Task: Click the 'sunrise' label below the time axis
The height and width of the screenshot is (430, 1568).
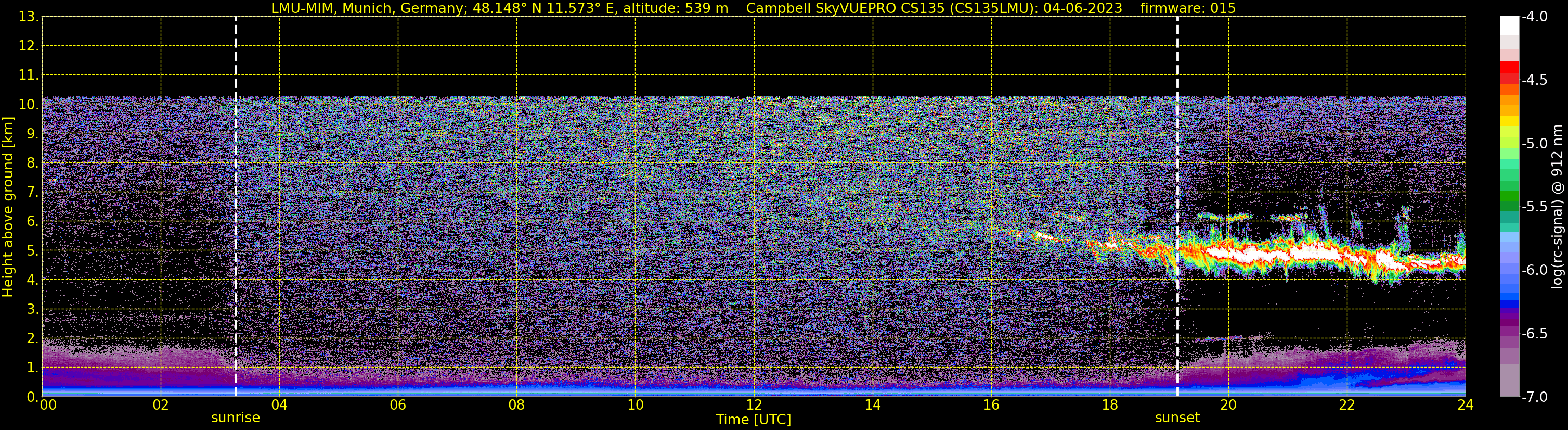Action: click(x=235, y=418)
